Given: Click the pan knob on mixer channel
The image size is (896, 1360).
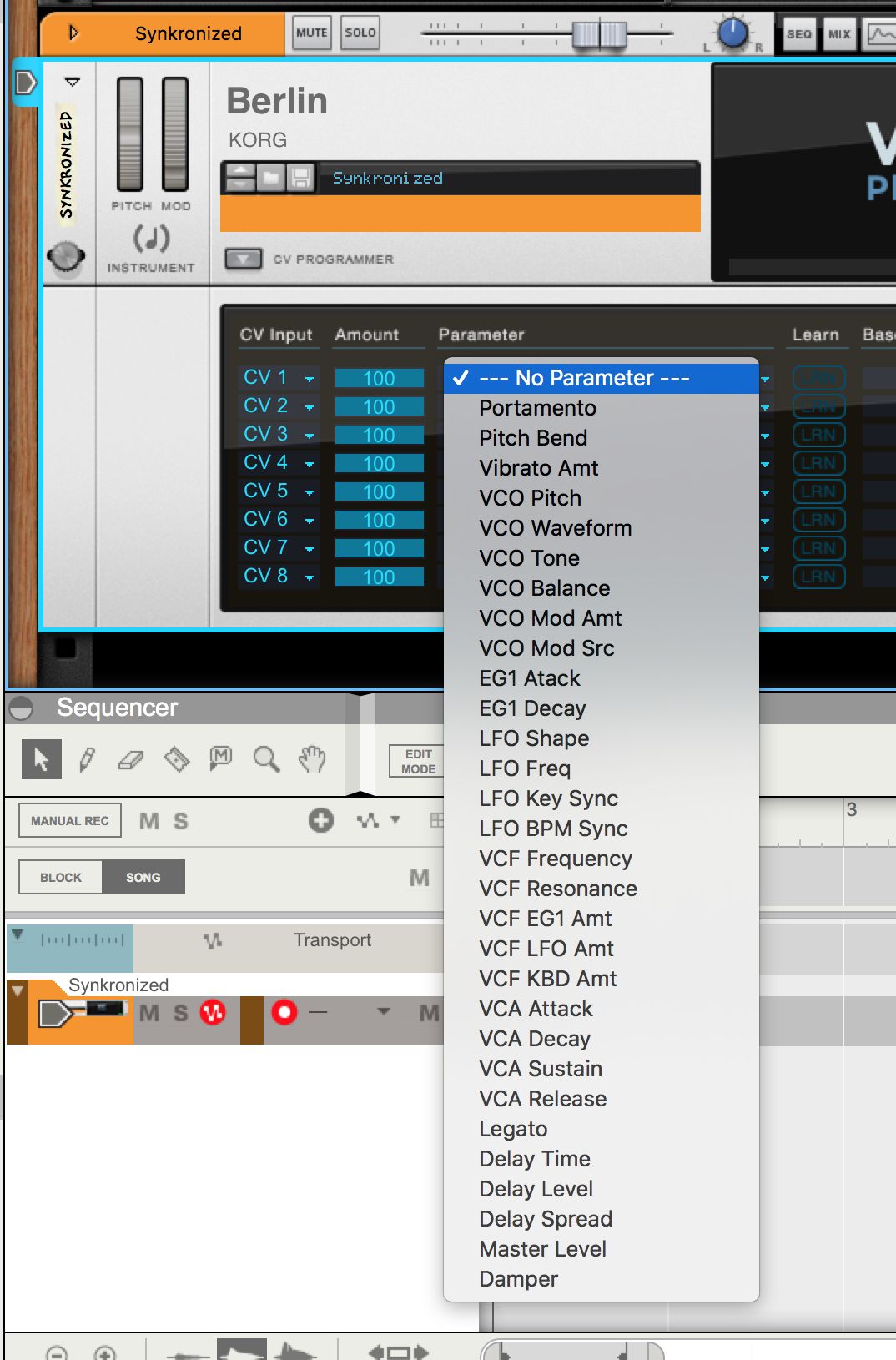Looking at the screenshot, I should tap(733, 33).
